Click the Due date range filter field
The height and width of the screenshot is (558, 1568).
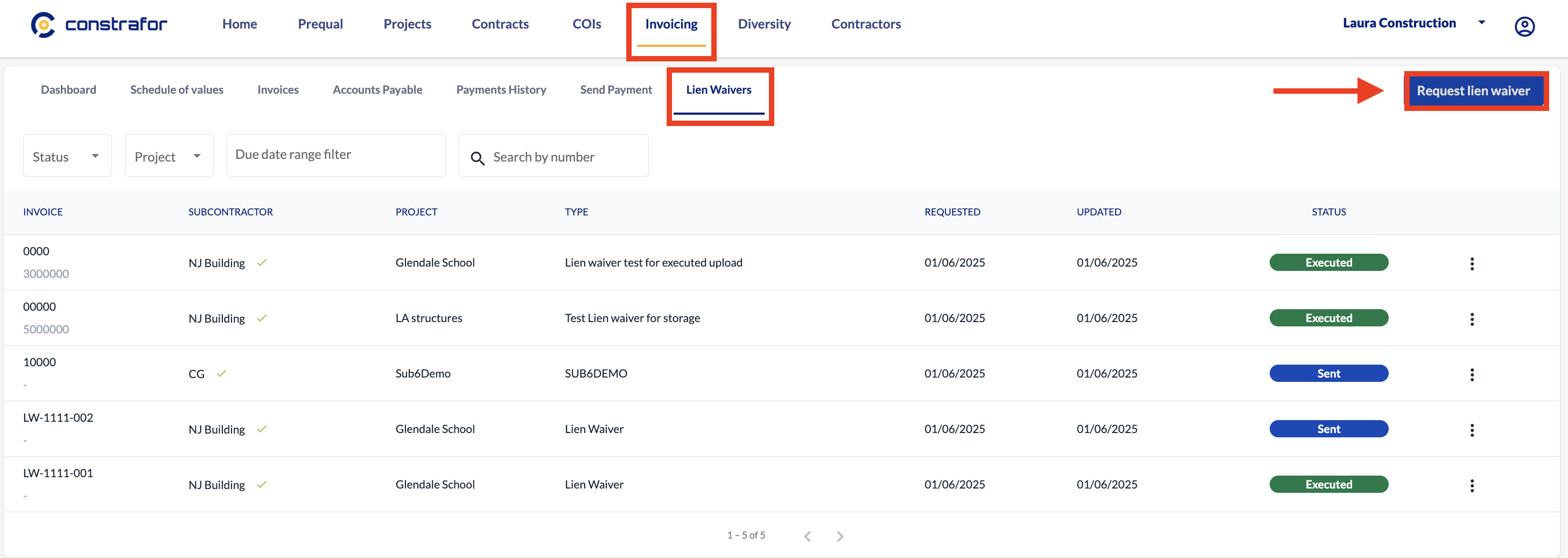(x=336, y=155)
